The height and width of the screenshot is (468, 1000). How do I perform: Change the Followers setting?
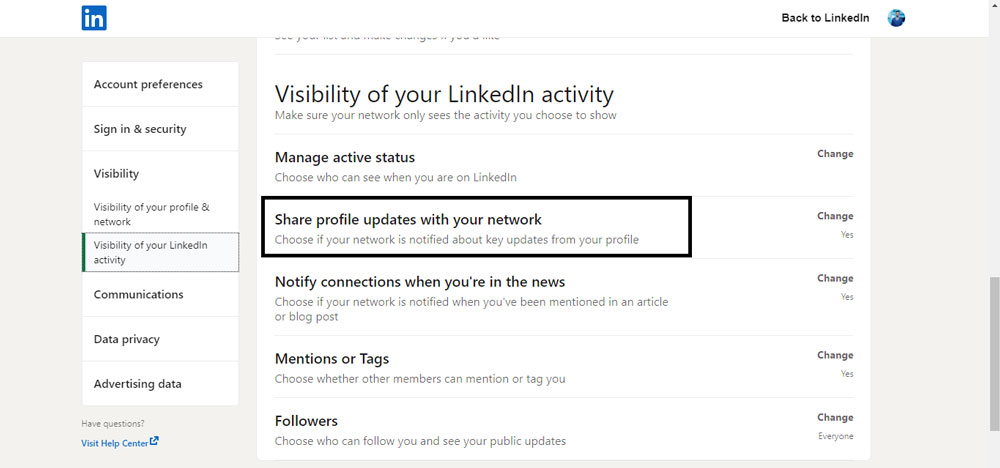point(835,417)
